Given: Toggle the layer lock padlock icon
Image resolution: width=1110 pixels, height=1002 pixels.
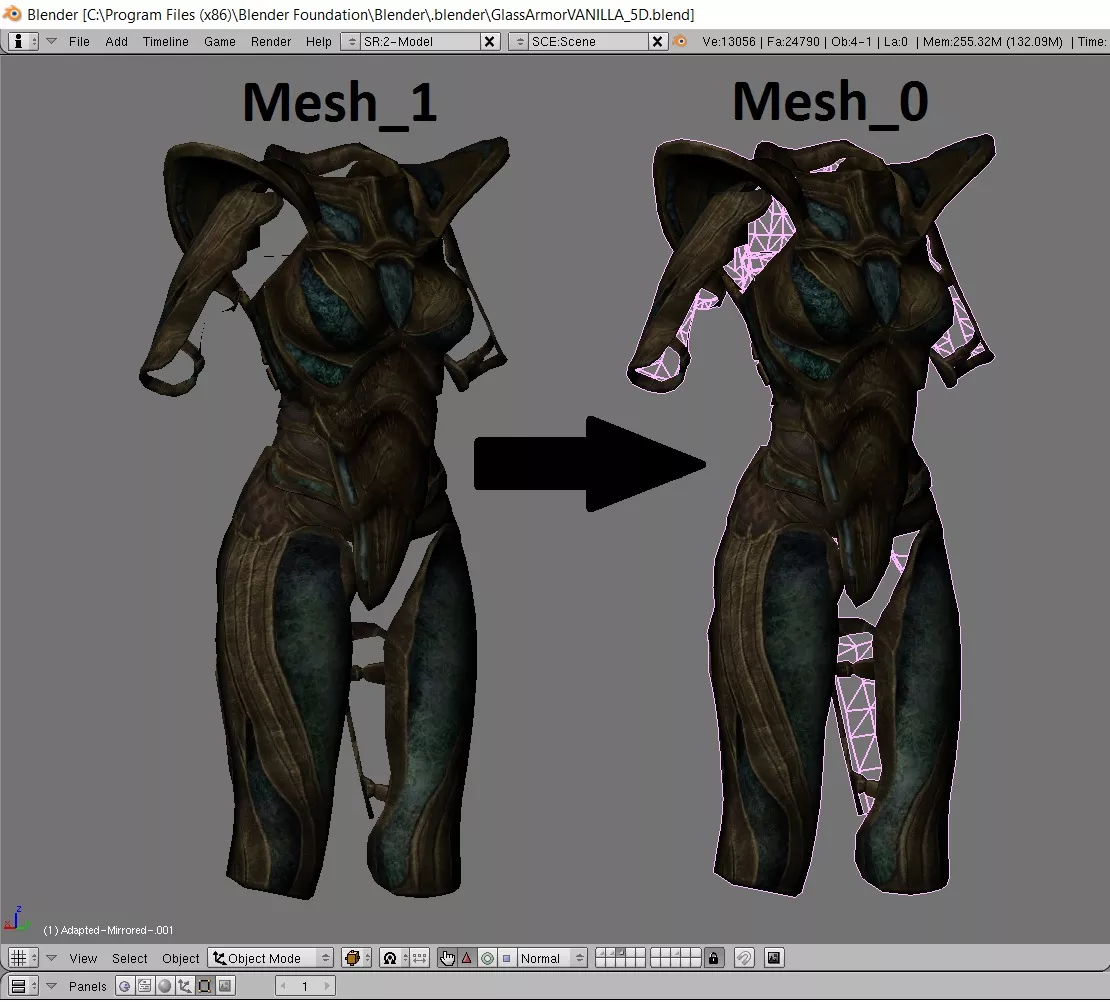Looking at the screenshot, I should (714, 958).
